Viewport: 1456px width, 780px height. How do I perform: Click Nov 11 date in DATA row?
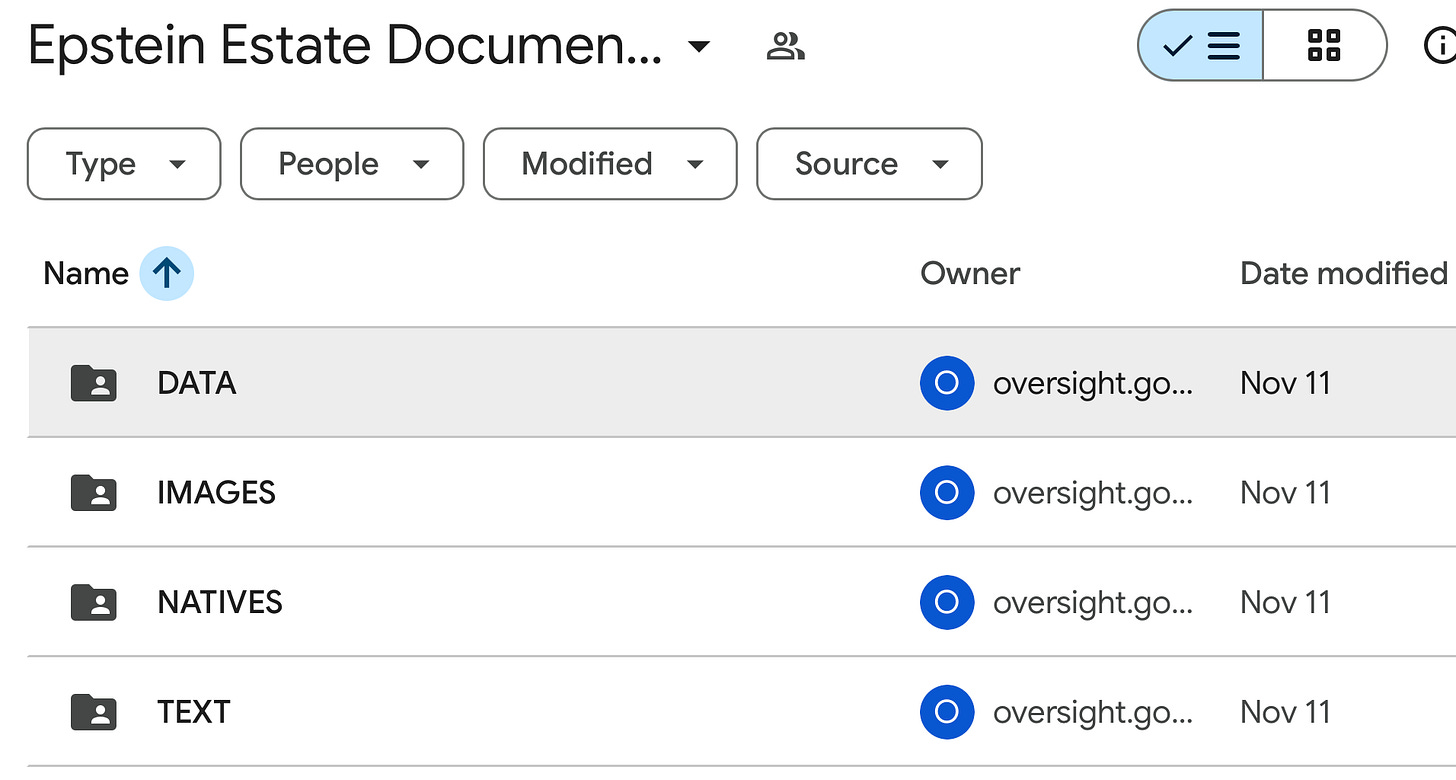[x=1285, y=383]
